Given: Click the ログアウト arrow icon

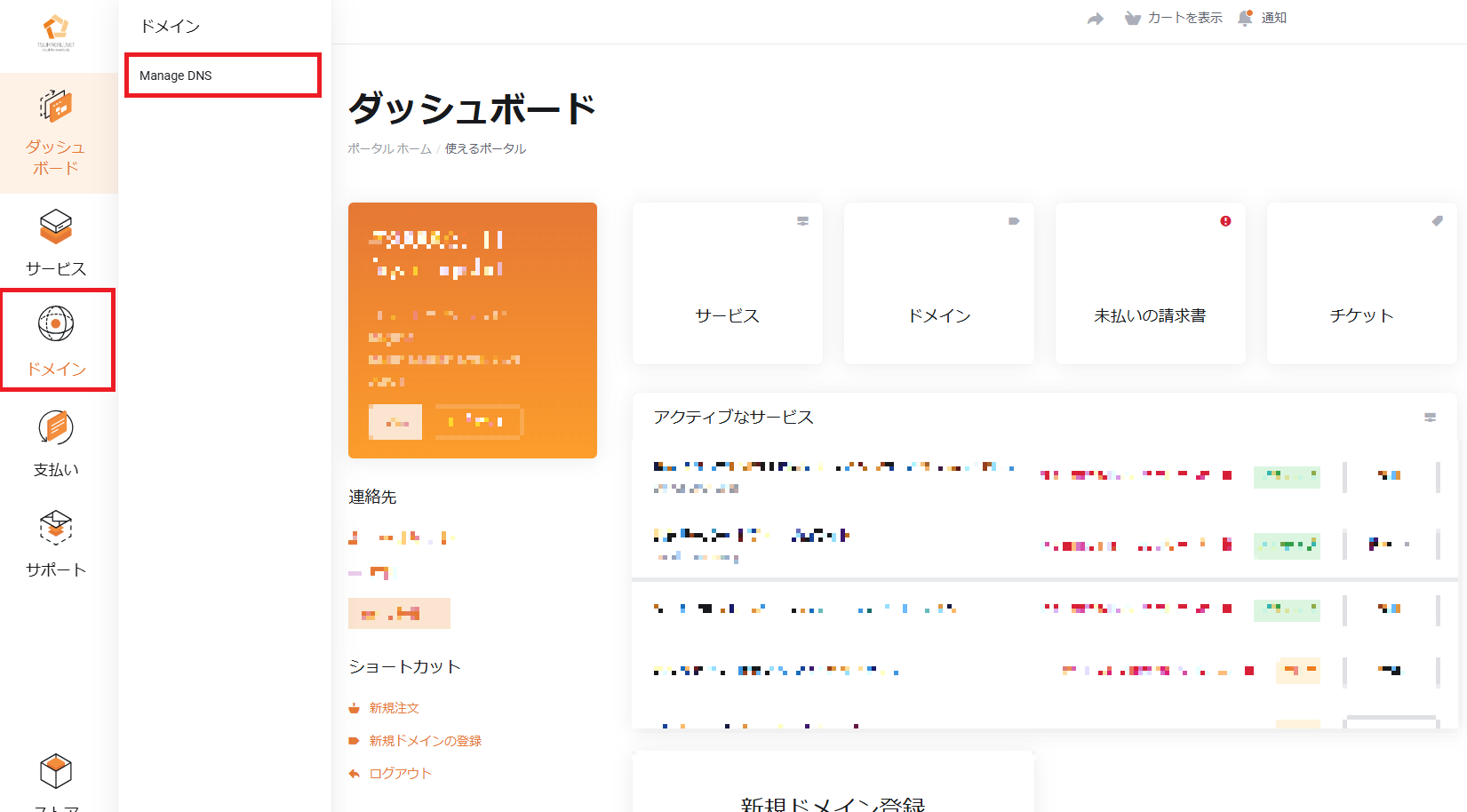Looking at the screenshot, I should (x=354, y=774).
